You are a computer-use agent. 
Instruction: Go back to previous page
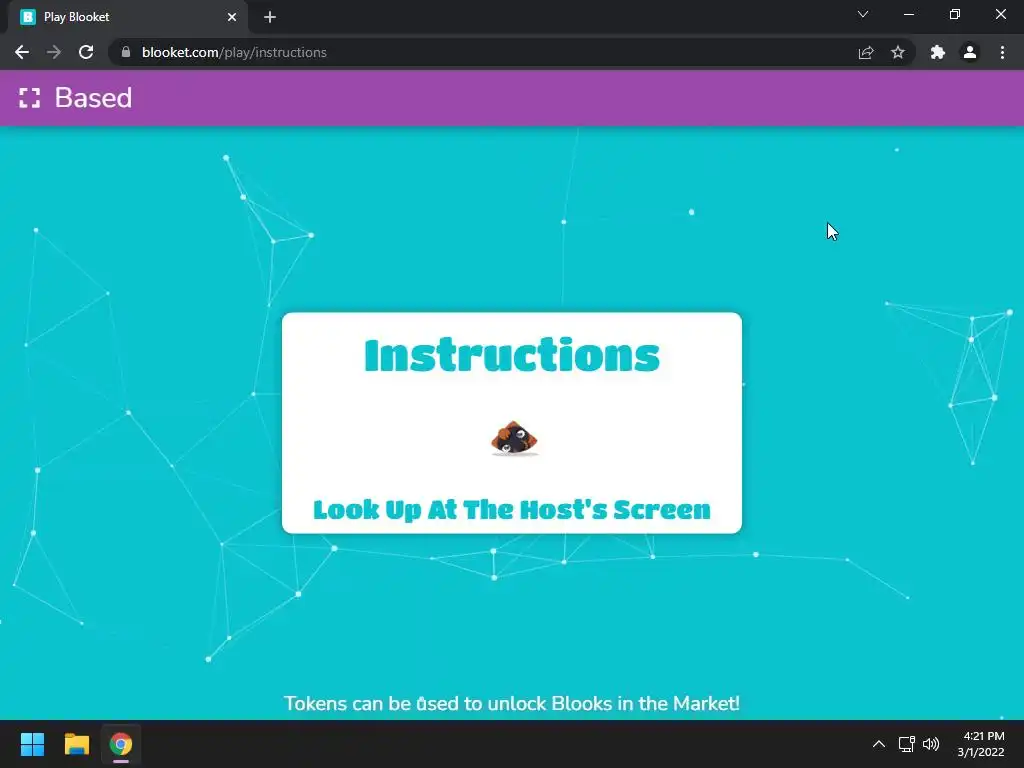coord(22,52)
